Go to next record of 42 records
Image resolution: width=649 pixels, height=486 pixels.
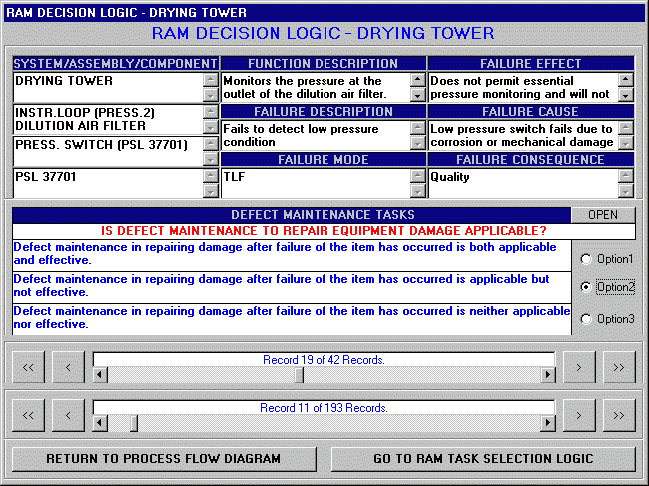coord(579,367)
